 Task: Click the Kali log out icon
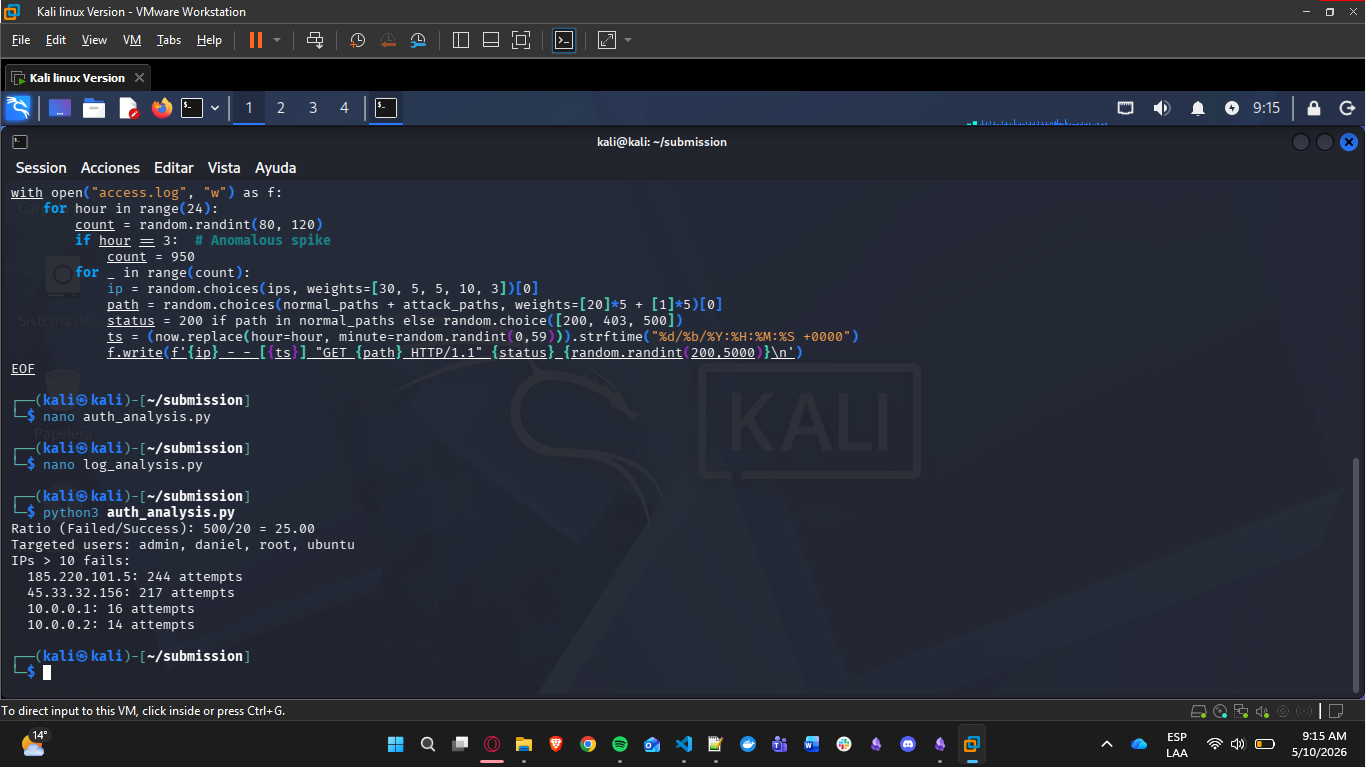[x=1347, y=108]
